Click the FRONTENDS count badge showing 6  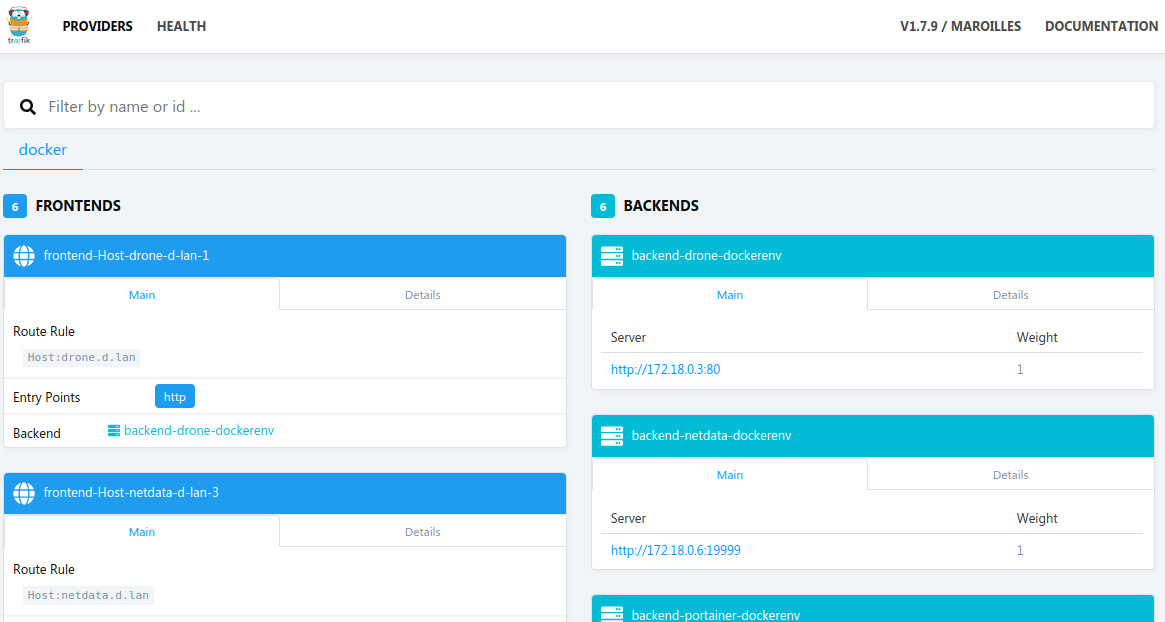pyautogui.click(x=14, y=206)
